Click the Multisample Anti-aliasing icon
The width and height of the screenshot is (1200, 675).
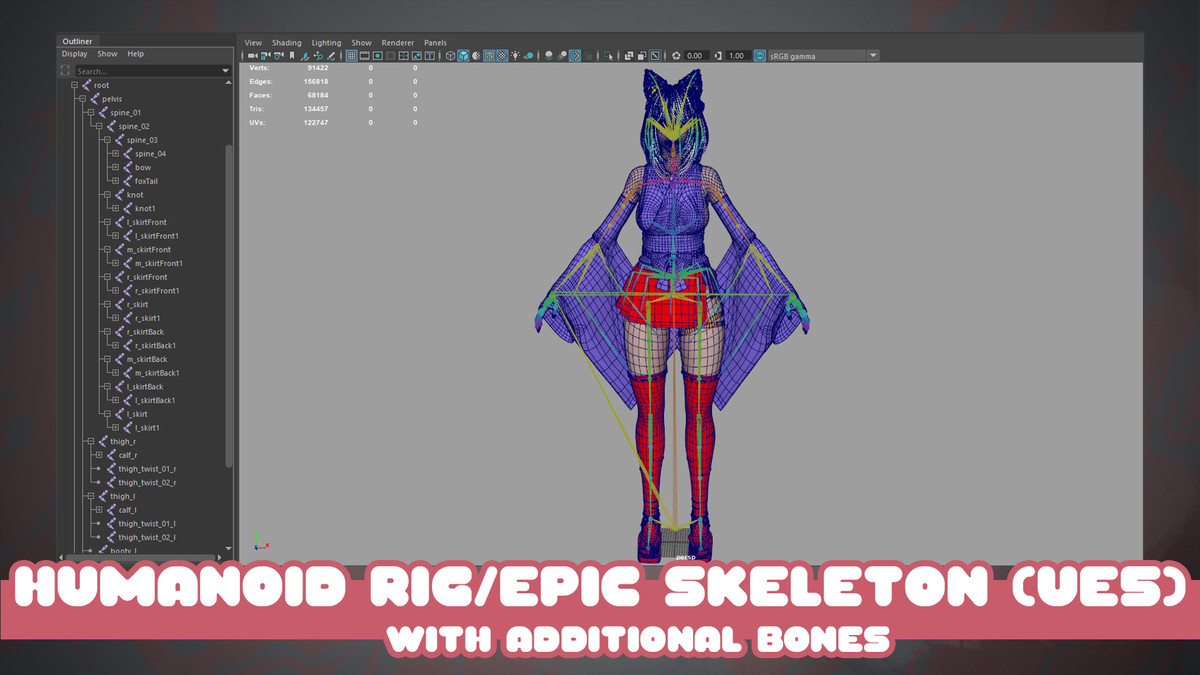tap(575, 56)
